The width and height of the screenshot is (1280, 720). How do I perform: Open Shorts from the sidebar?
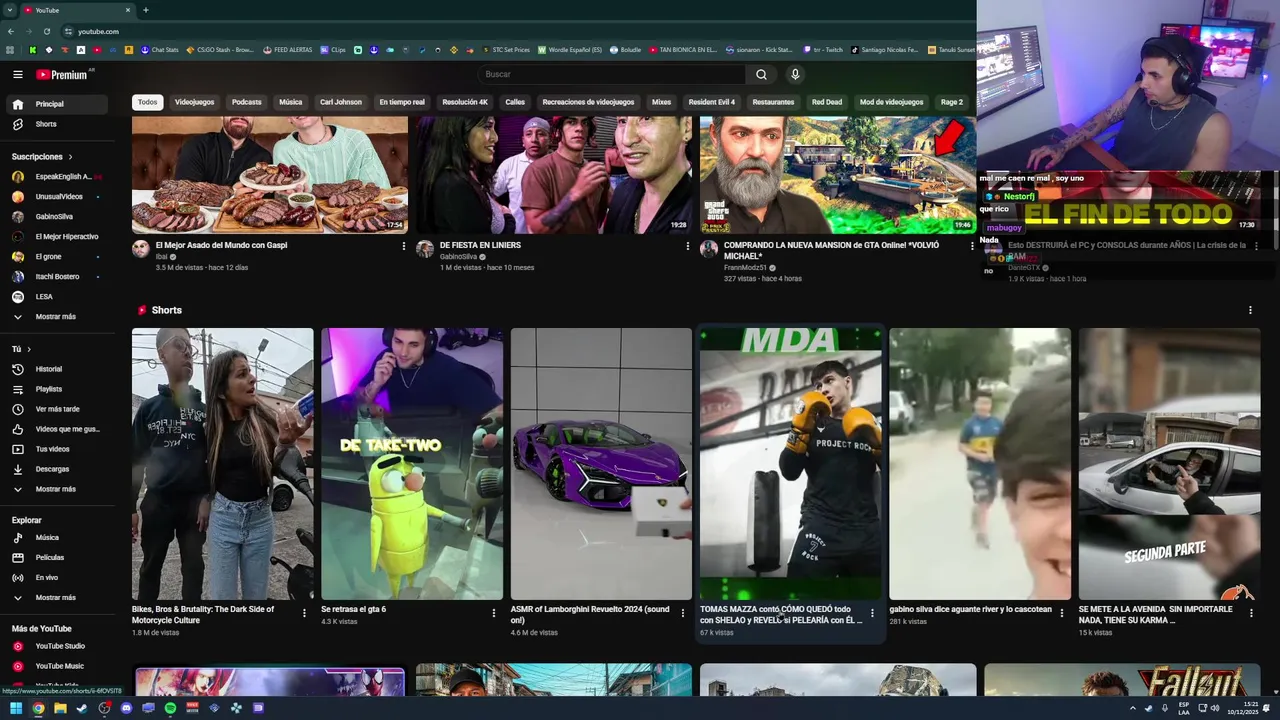pos(58,124)
